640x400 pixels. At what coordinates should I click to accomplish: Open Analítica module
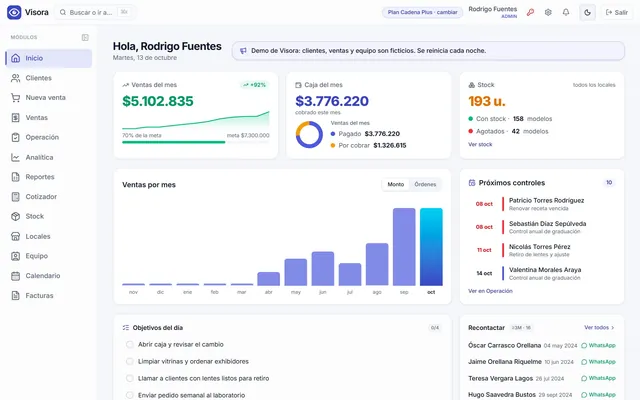tap(49, 157)
